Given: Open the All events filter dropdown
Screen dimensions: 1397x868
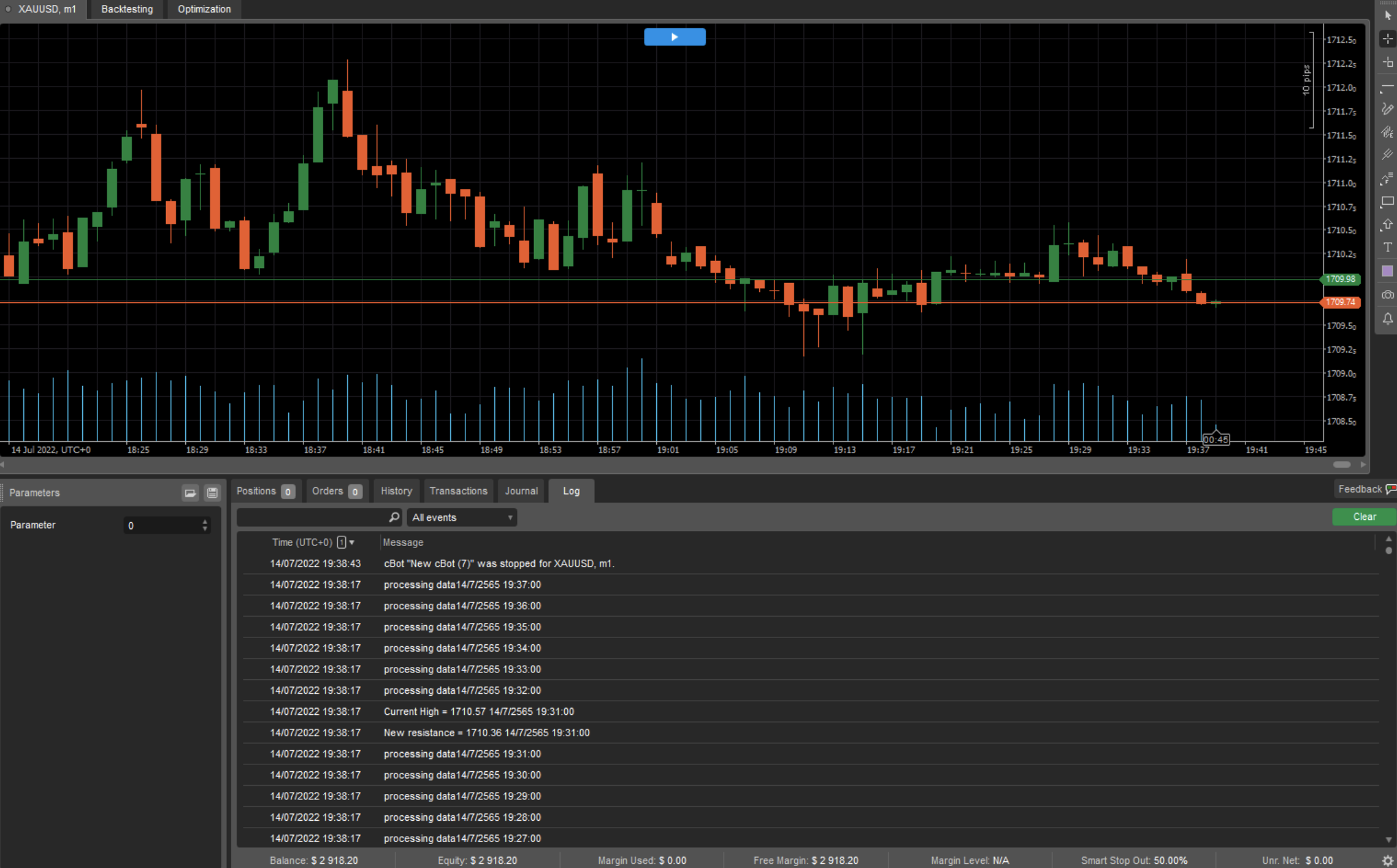Looking at the screenshot, I should click(462, 517).
